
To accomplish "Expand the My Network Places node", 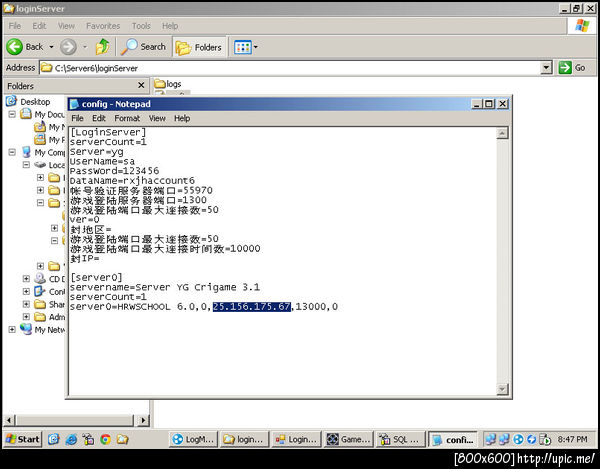I will point(12,329).
